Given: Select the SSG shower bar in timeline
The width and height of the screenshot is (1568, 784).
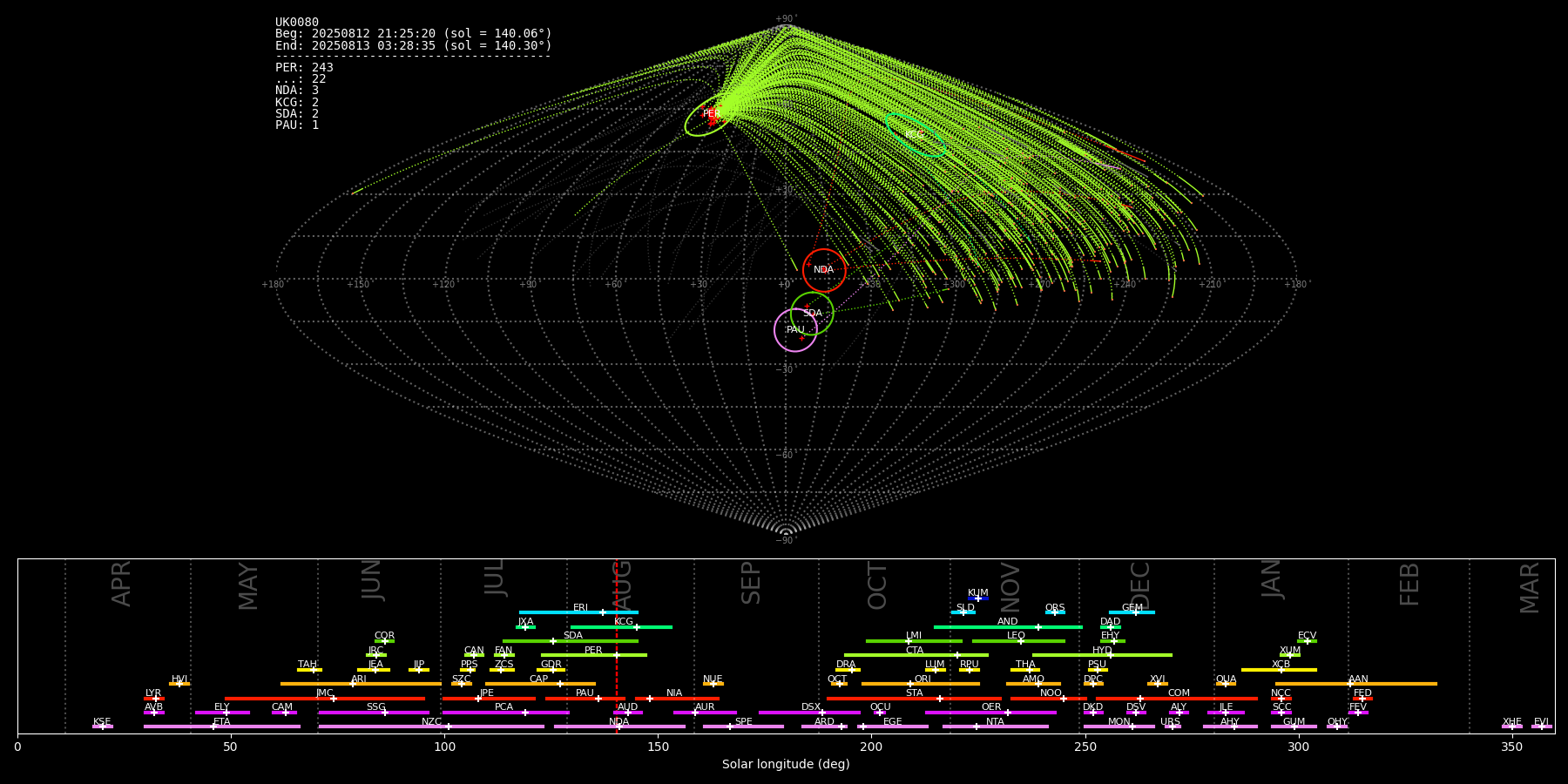Looking at the screenshot, I should 374,713.
